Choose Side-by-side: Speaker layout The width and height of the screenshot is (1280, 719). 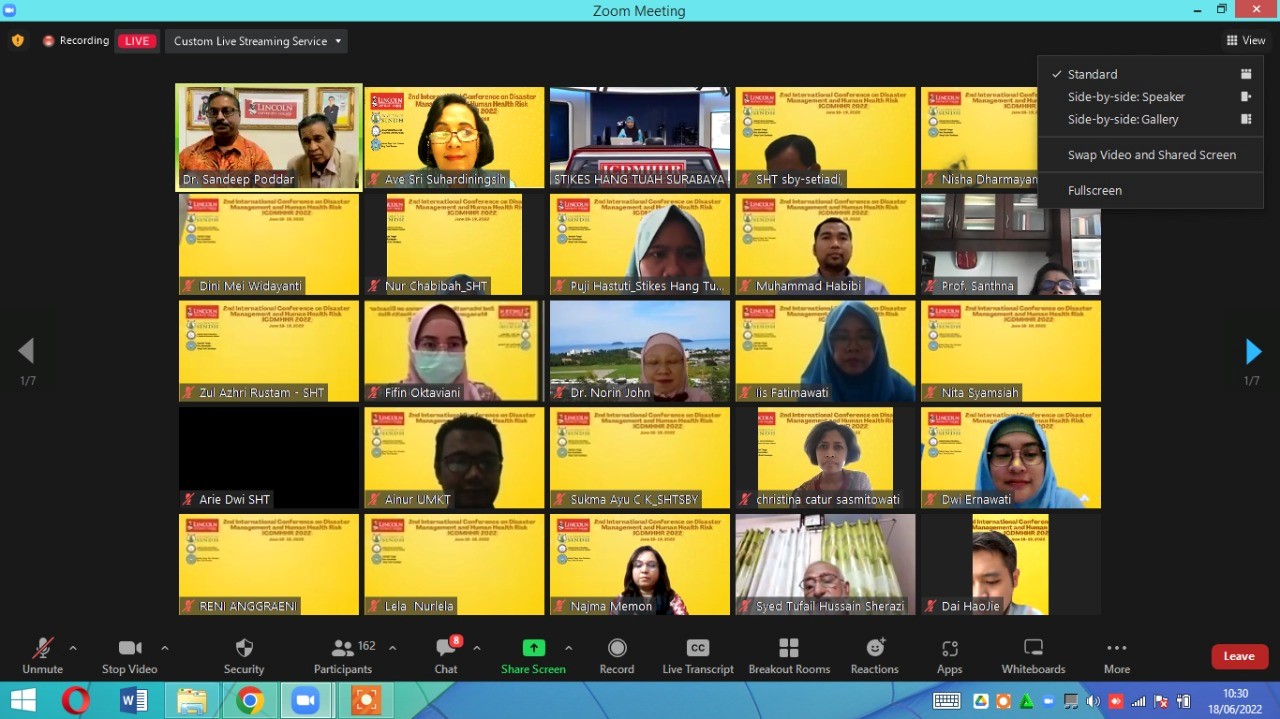click(x=1150, y=97)
